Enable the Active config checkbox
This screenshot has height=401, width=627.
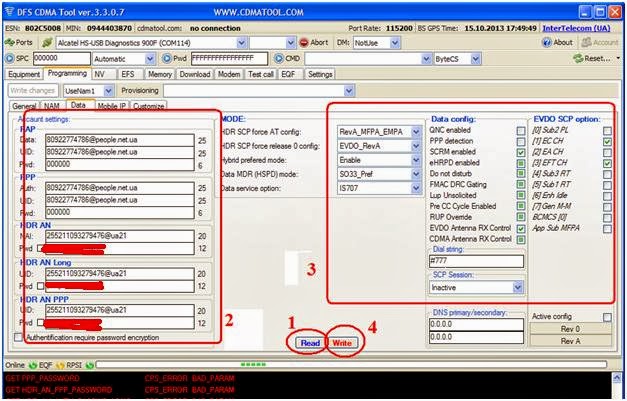tap(607, 317)
